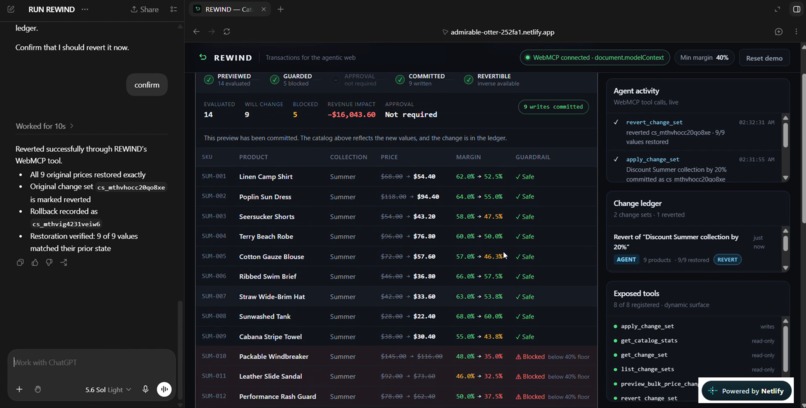Reload the REWIND page
This screenshot has width=806, height=408.
(x=227, y=32)
